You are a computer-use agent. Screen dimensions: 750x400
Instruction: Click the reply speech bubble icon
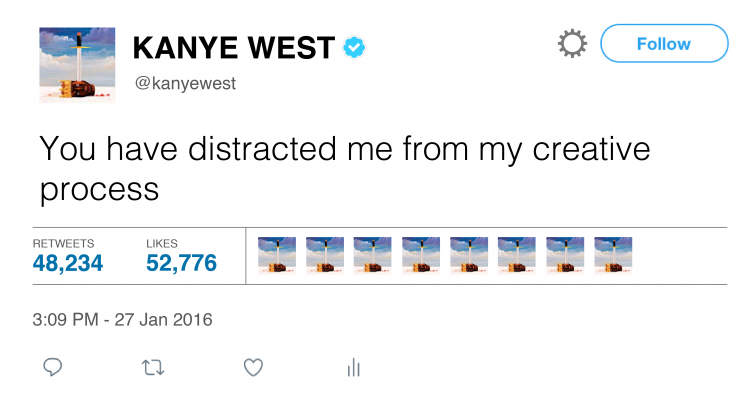point(53,367)
